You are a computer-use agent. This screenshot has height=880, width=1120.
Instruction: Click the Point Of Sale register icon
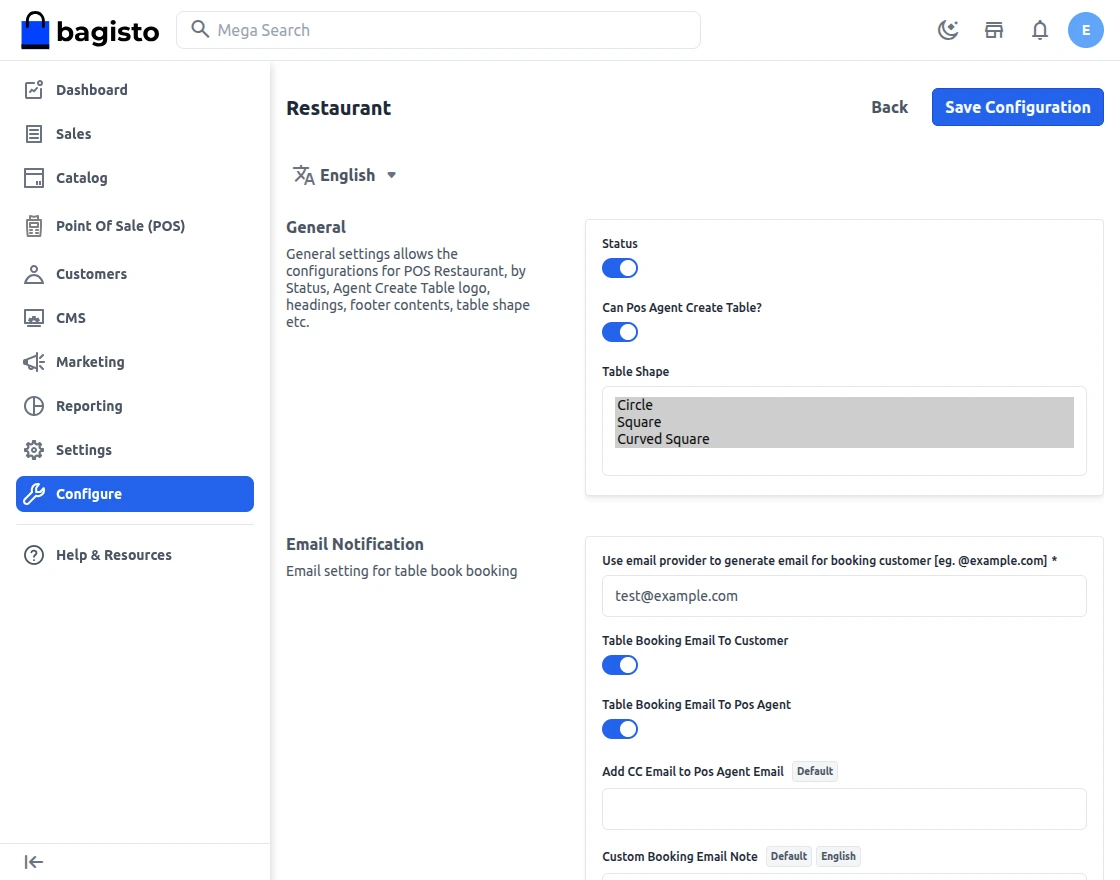pyautogui.click(x=34, y=226)
